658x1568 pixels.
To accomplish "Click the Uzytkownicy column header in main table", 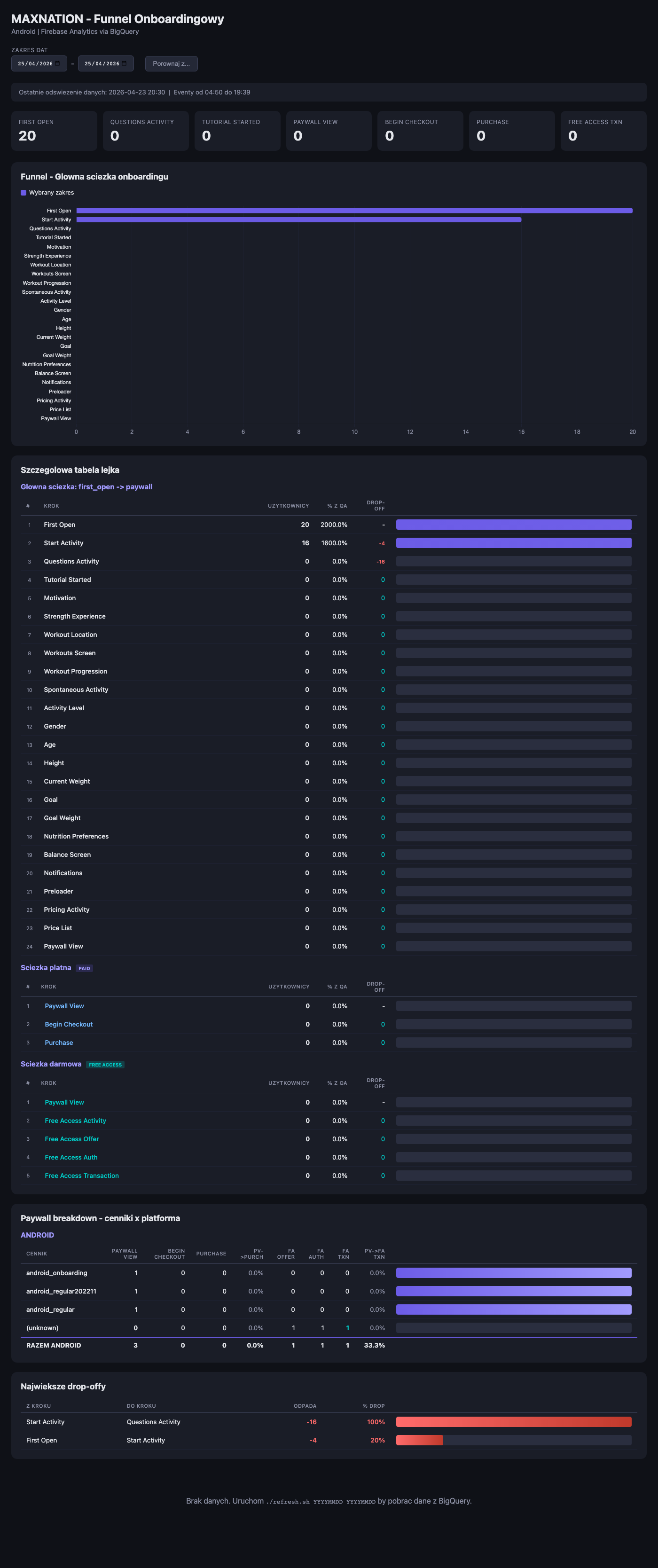I will [288, 506].
